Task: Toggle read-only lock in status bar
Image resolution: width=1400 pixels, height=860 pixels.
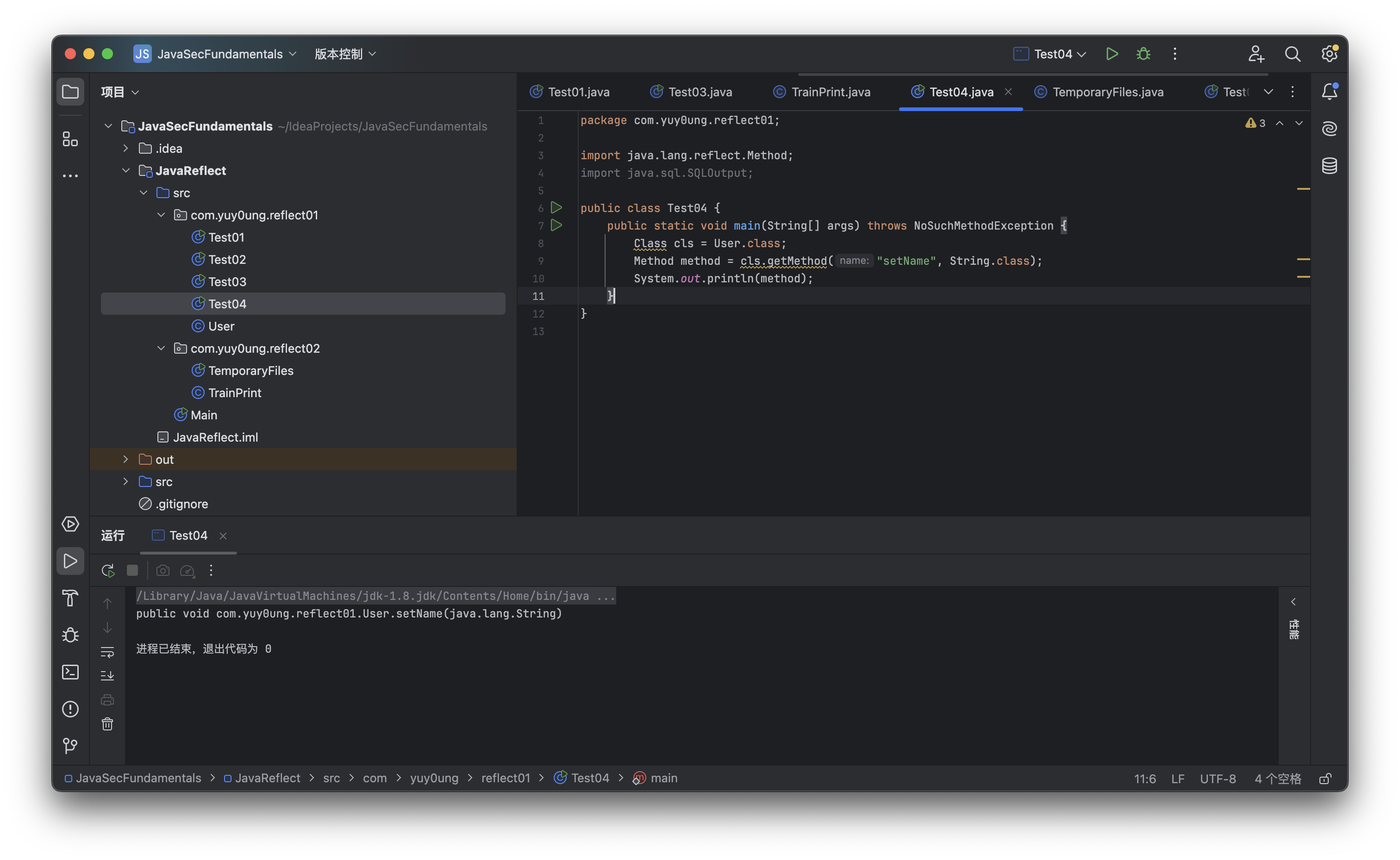Action: [1325, 779]
